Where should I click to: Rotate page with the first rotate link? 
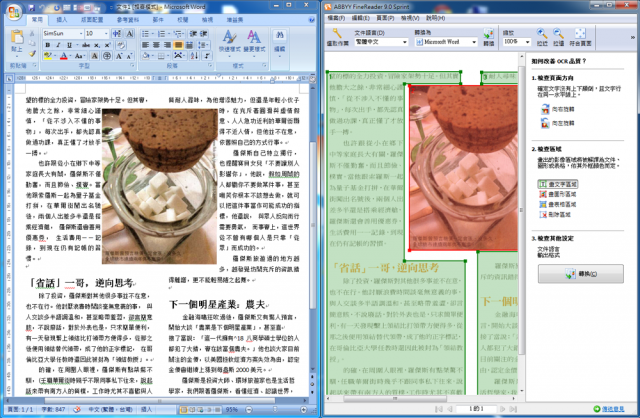tap(558, 109)
